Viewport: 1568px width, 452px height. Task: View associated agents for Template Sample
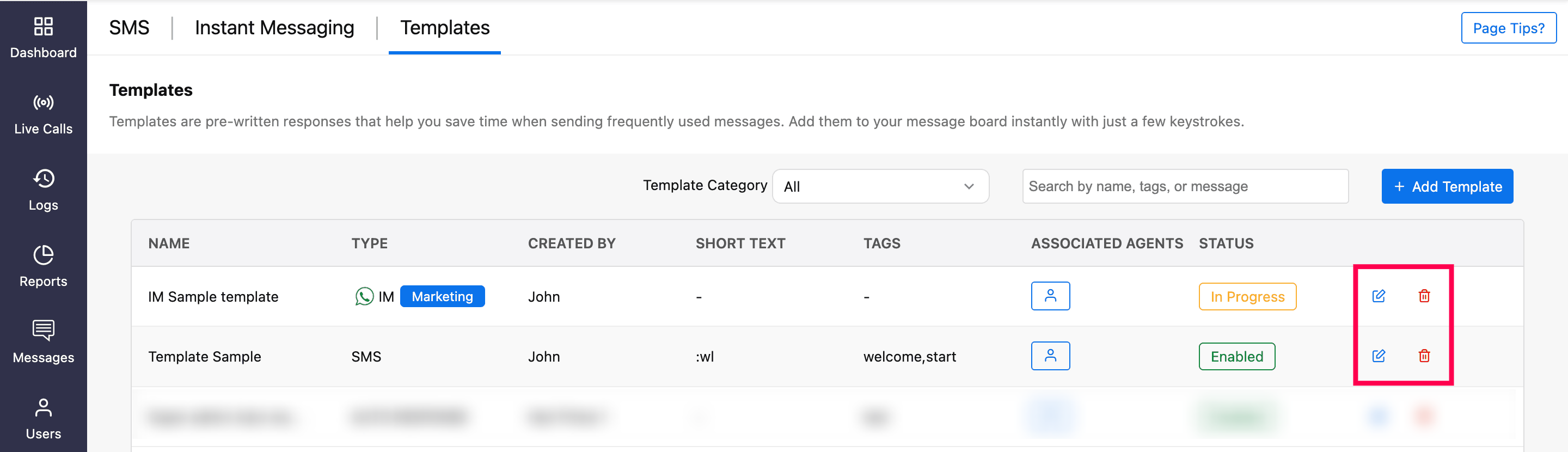[x=1050, y=356]
